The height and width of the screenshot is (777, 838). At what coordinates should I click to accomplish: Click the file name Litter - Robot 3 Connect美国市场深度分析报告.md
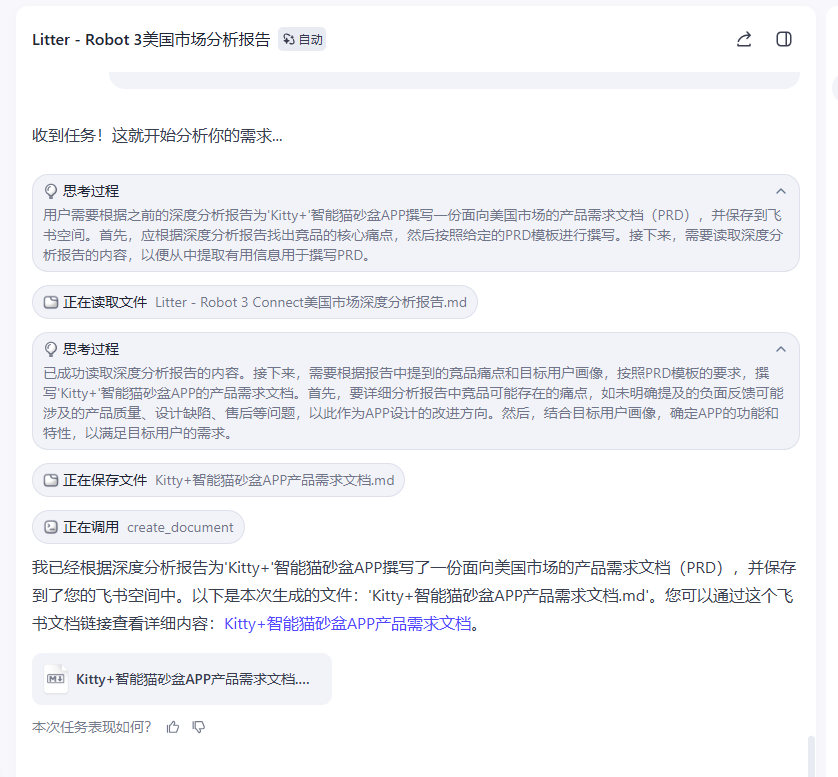tap(311, 302)
